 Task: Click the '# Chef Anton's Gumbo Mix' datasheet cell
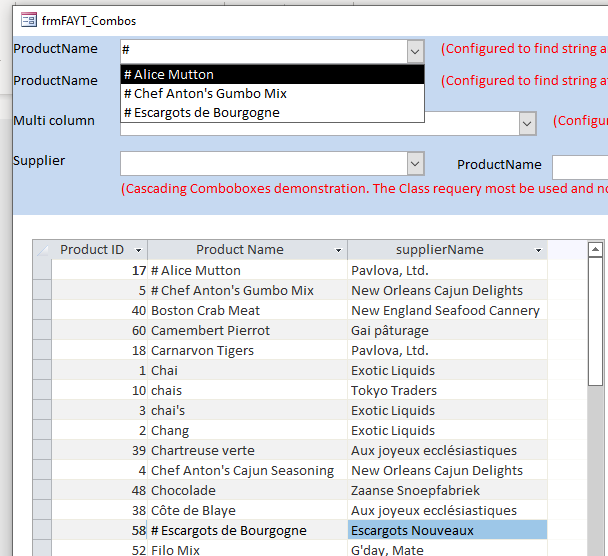click(x=247, y=290)
